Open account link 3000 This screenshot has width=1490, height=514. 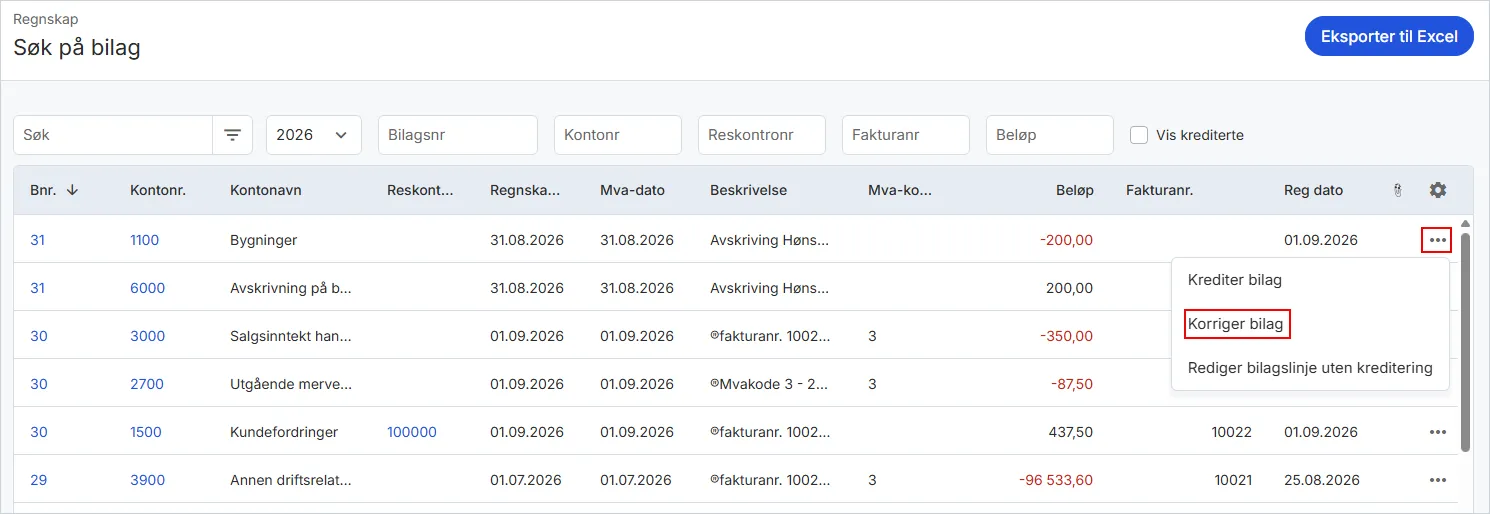(x=147, y=336)
